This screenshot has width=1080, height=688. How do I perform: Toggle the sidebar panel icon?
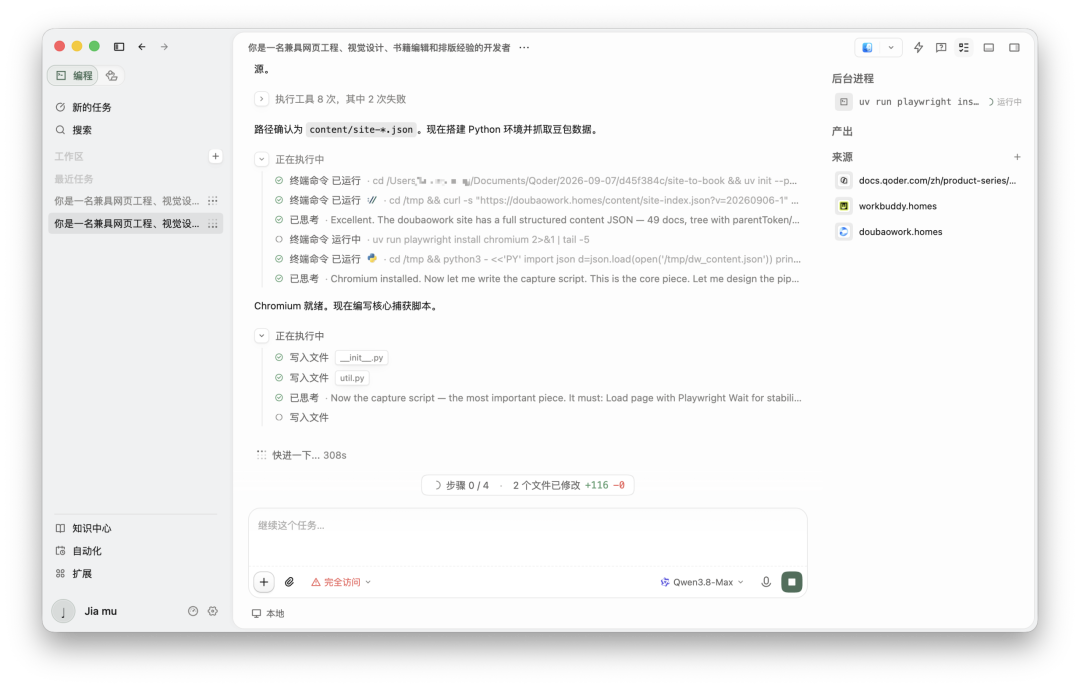pos(119,47)
